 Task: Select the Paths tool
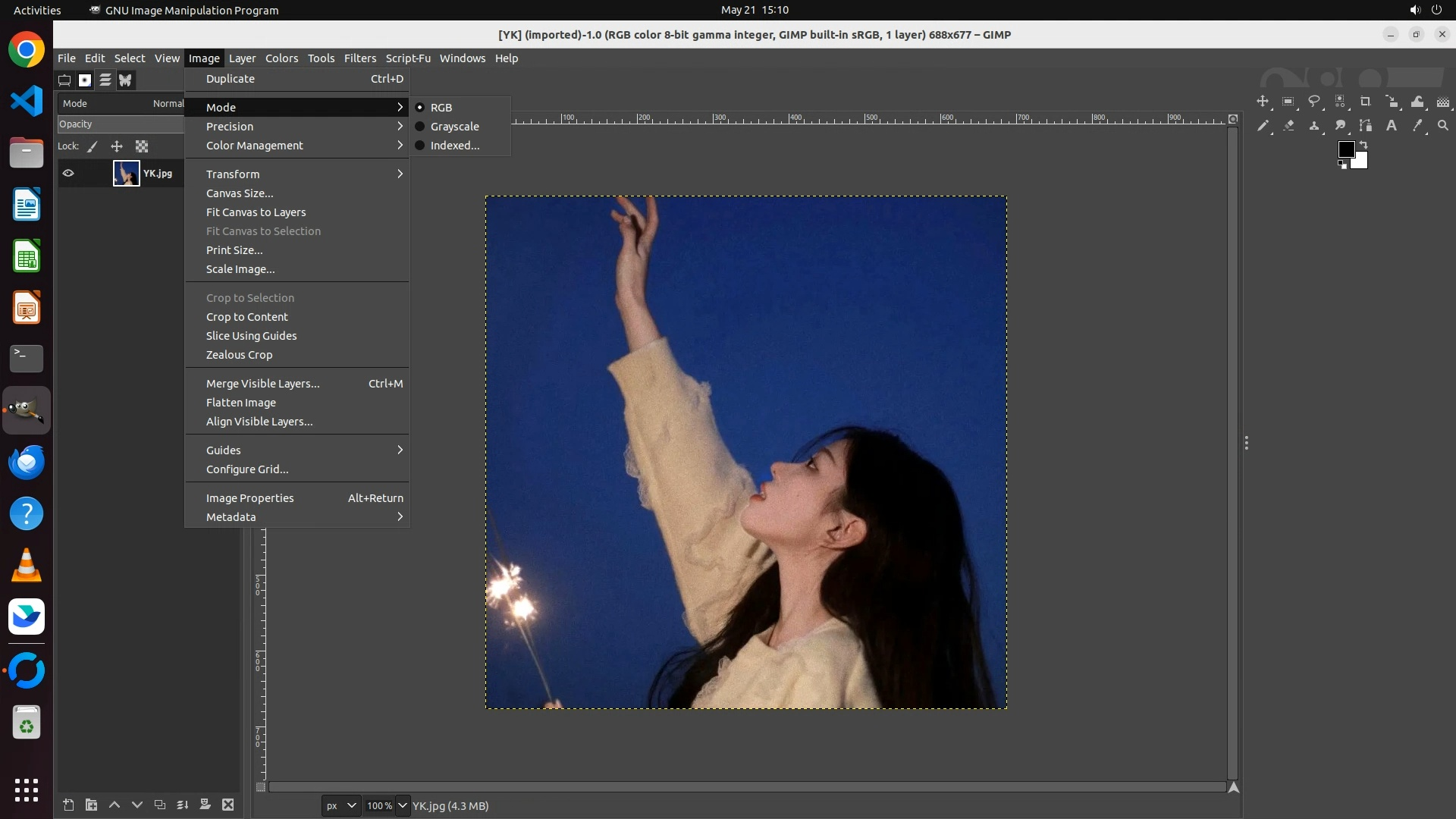[1366, 126]
